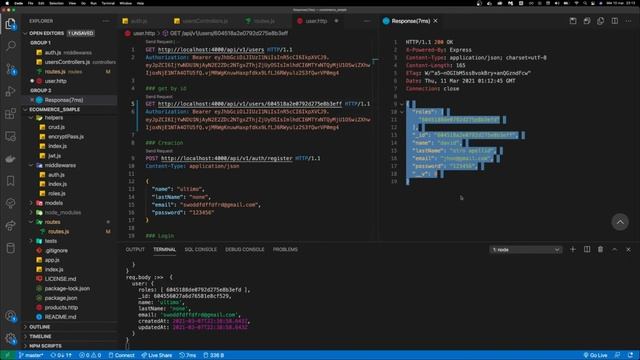The image size is (640, 360).
Task: Open the Apple menu
Action: tap(7, 3)
